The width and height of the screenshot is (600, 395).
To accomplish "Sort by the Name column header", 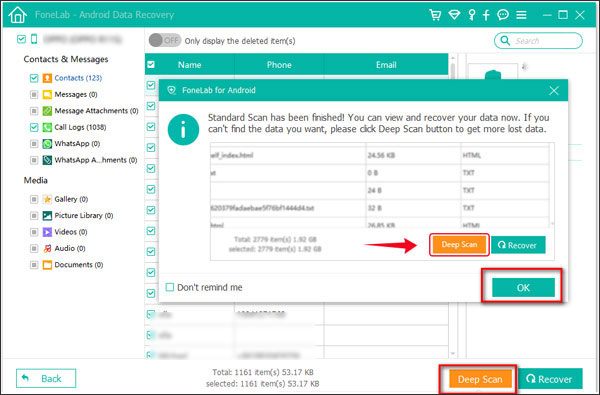I will pyautogui.click(x=189, y=65).
